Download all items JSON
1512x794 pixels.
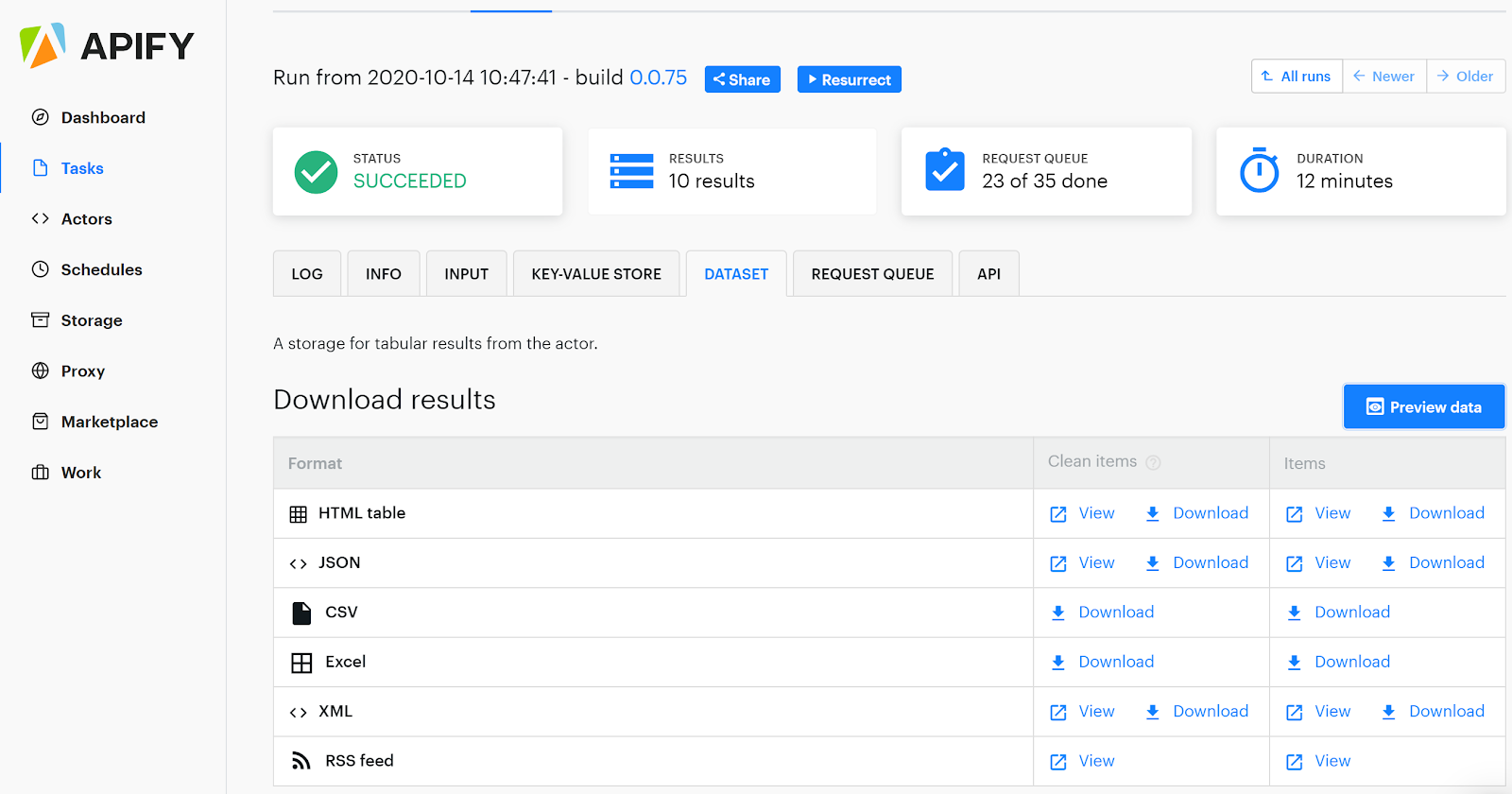coord(1433,562)
